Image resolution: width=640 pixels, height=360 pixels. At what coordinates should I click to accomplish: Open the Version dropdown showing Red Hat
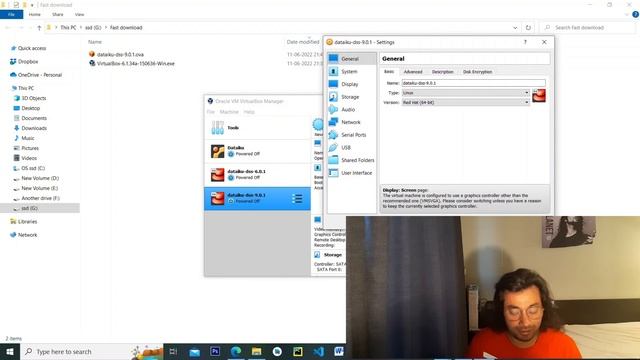click(x=466, y=102)
